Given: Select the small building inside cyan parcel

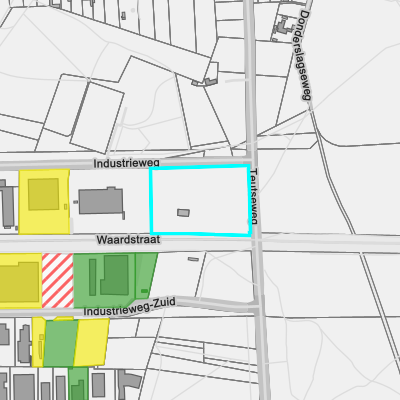Looking at the screenshot, I should click(183, 213).
